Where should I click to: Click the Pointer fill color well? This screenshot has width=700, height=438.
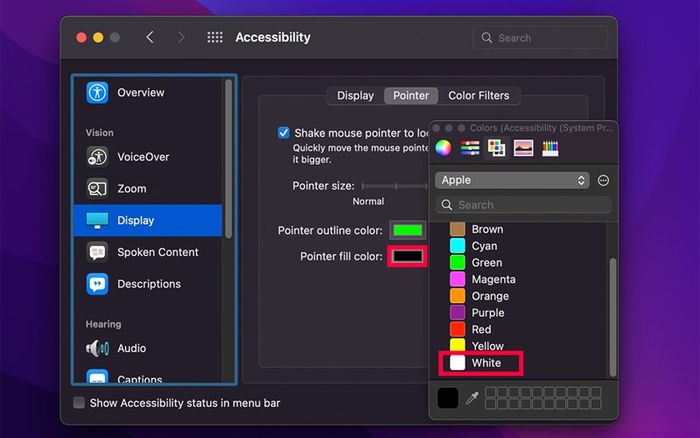[x=407, y=257]
